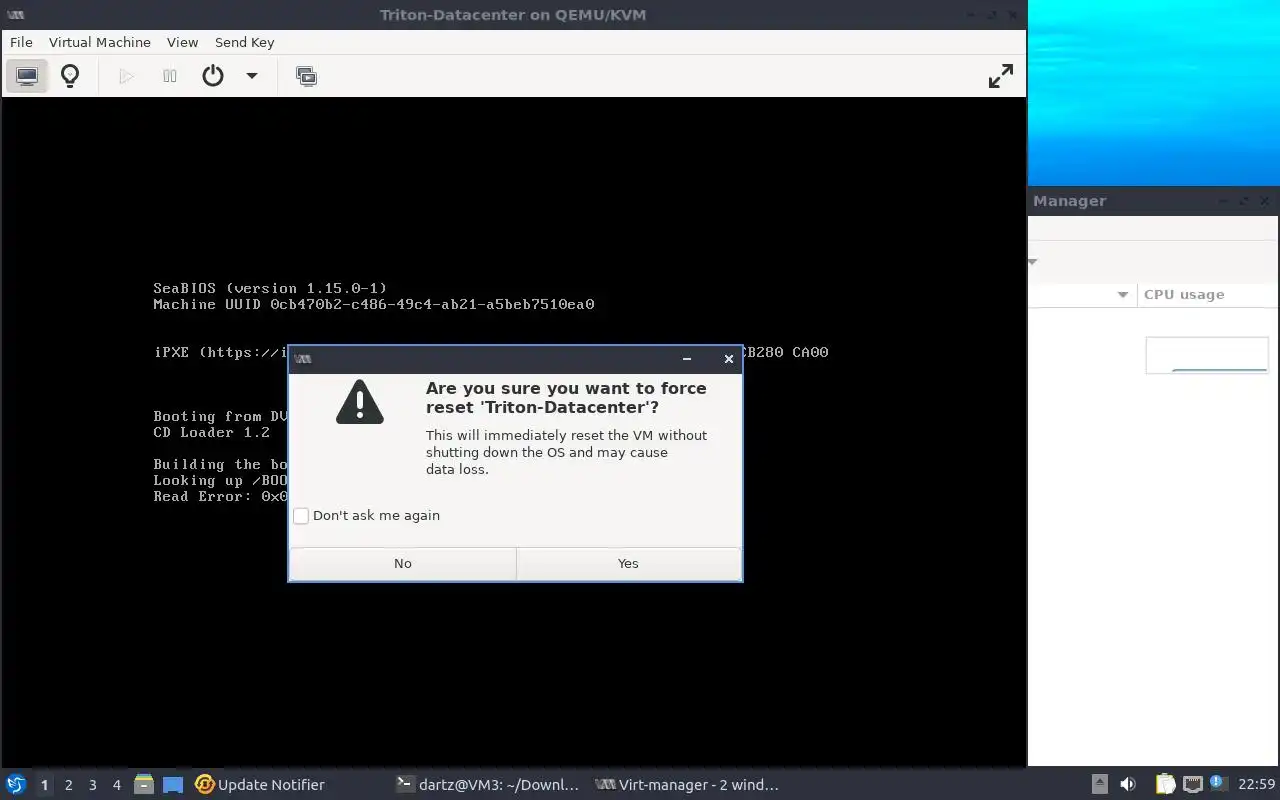Open the Virt-manager taskbar group
The height and width of the screenshot is (800, 1280).
687,785
